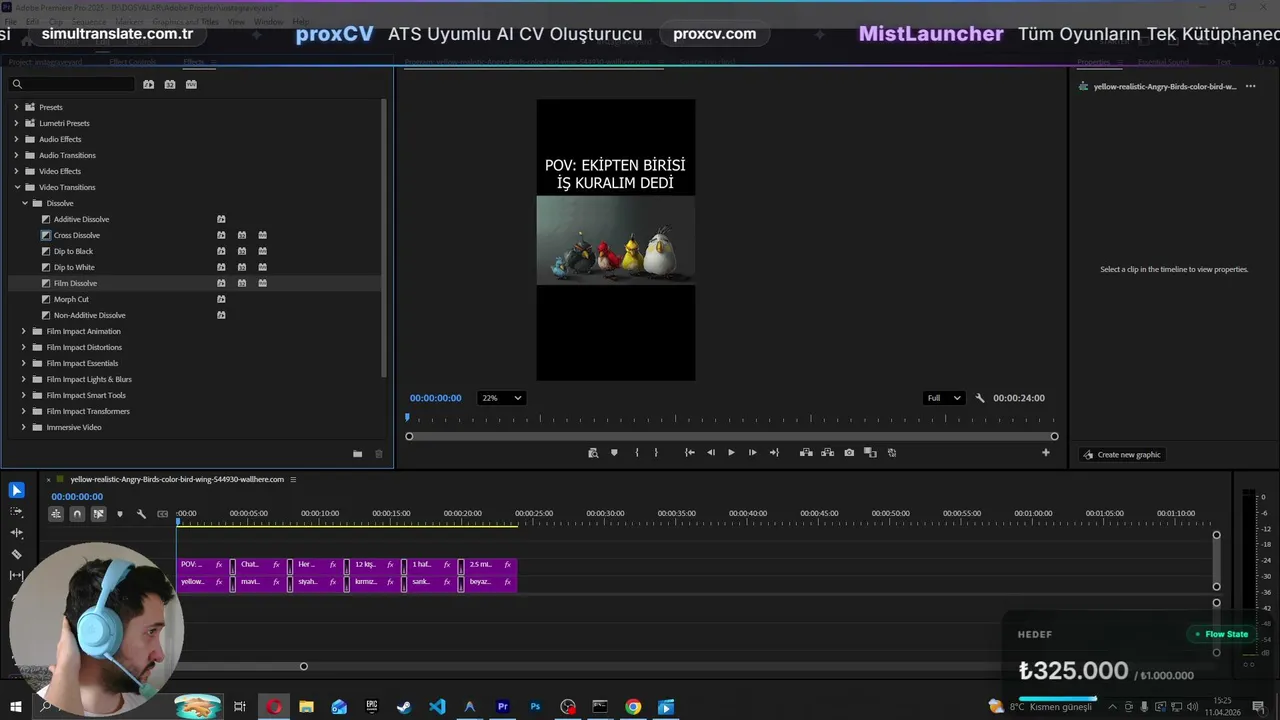This screenshot has width=1280, height=720.
Task: Open the caption track options icon
Action: pyautogui.click(x=163, y=514)
